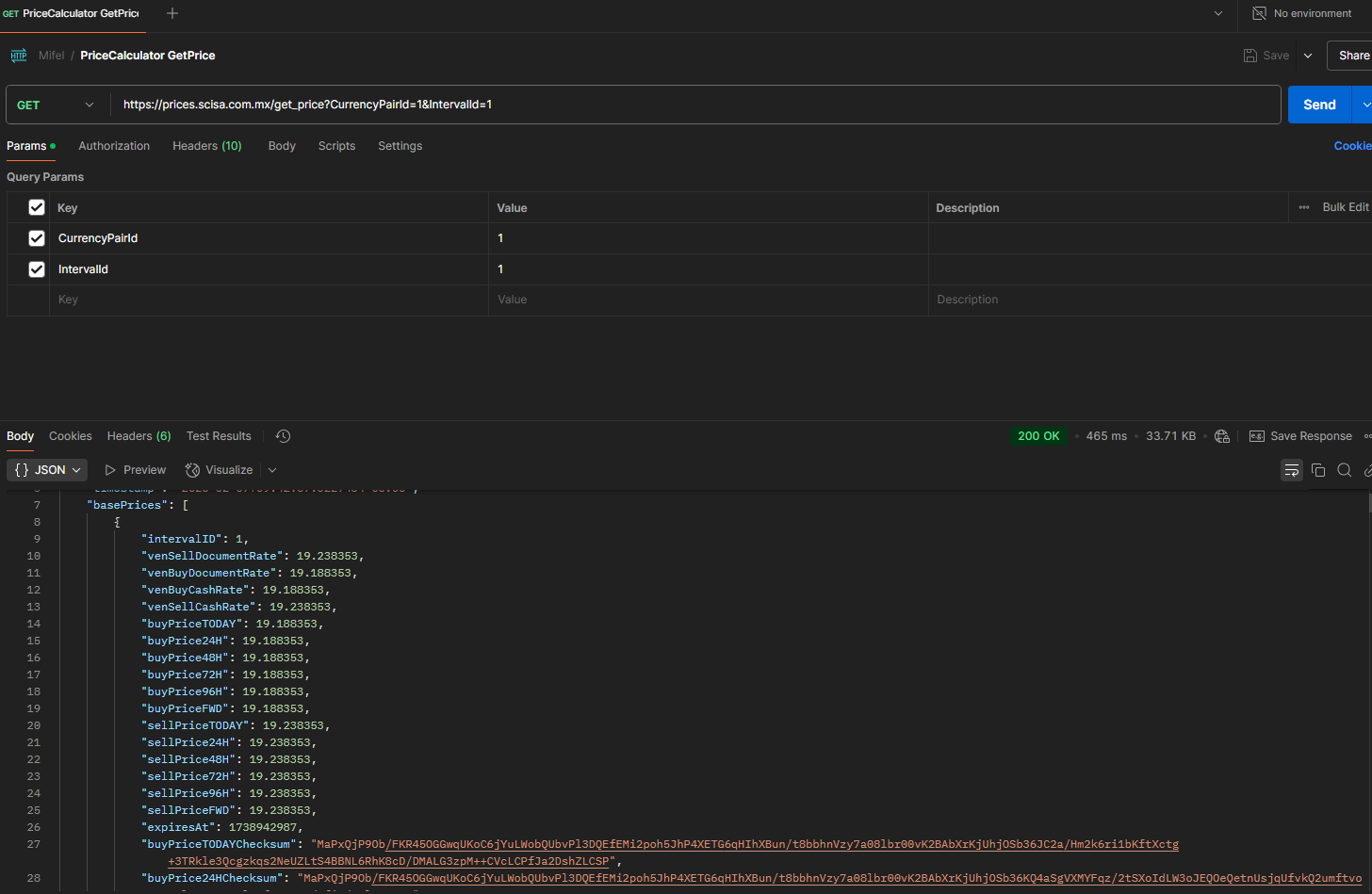Copy the response body to clipboard
This screenshot has height=894, width=1372.
(x=1318, y=470)
